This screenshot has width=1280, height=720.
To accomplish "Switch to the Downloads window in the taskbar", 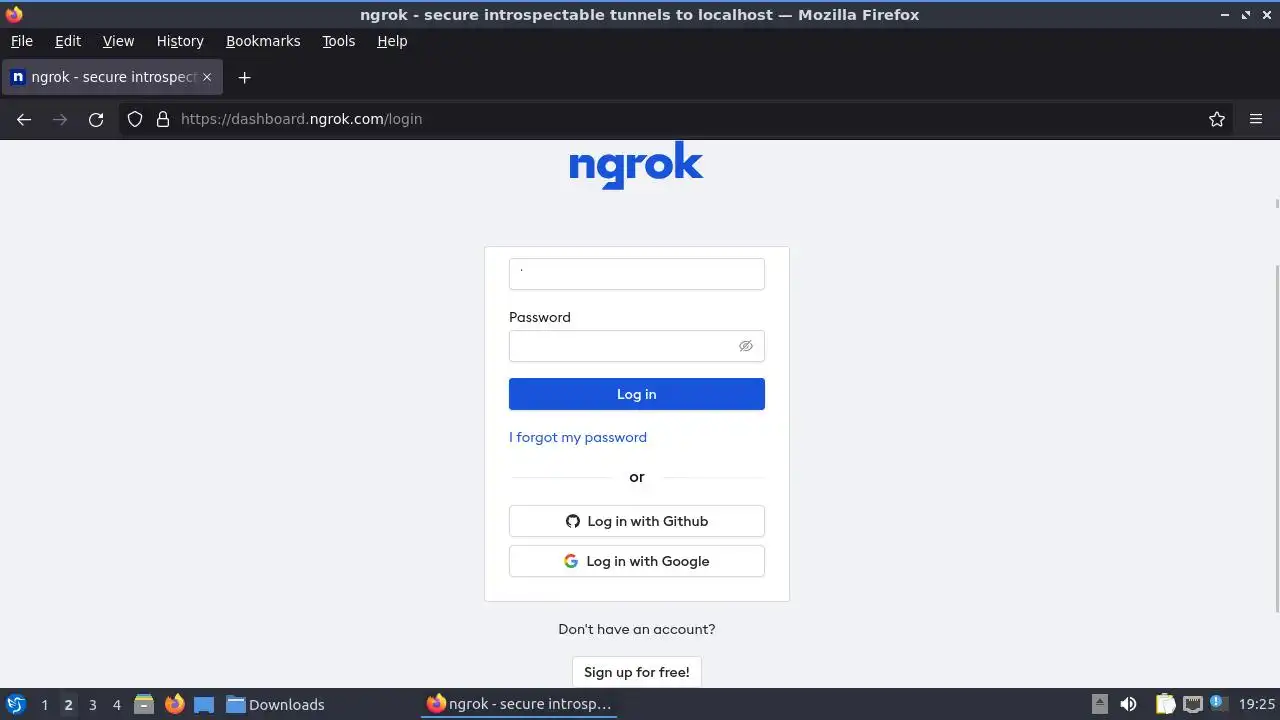I will point(276,704).
